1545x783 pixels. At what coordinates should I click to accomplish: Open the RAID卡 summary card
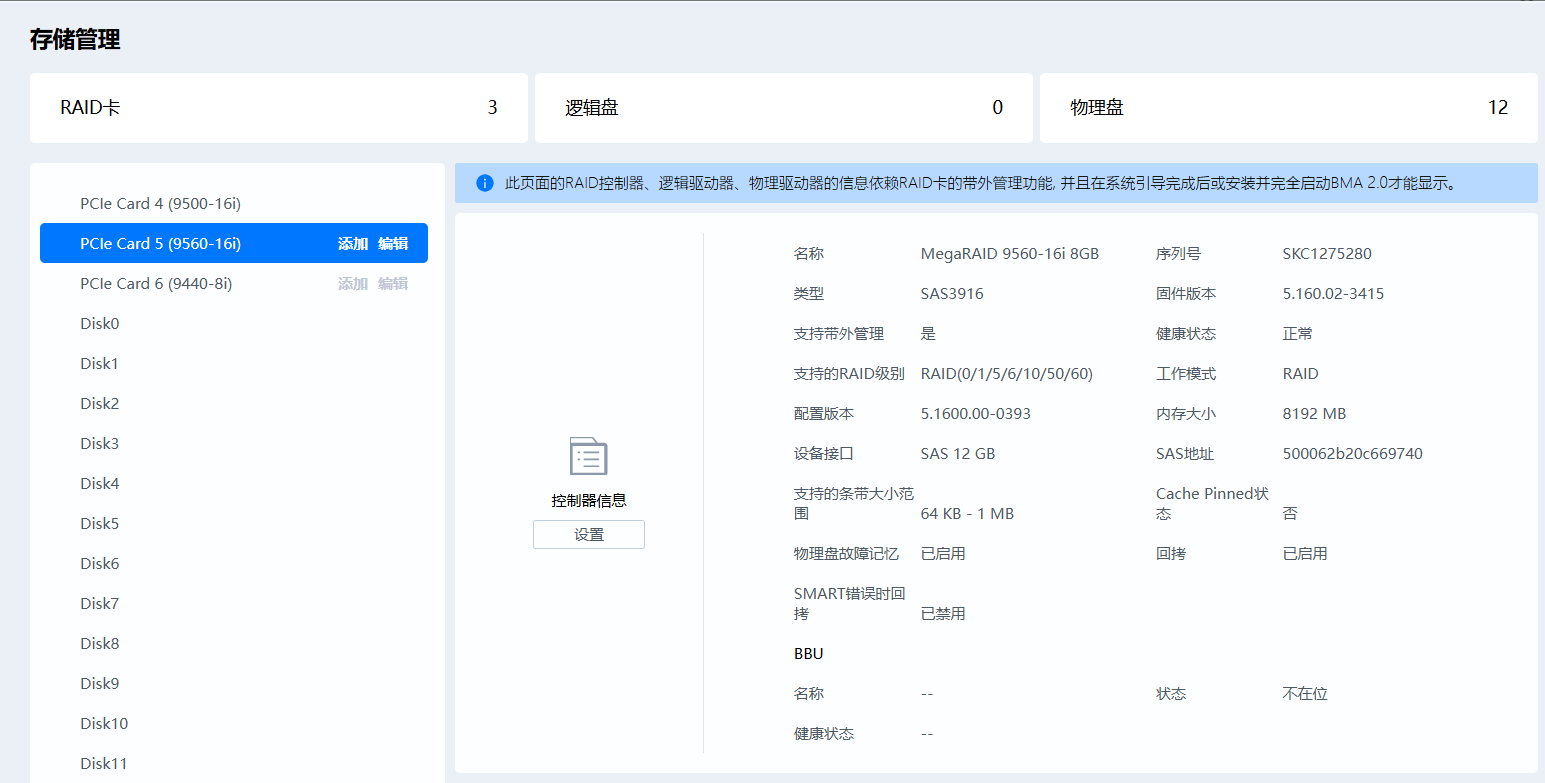278,108
